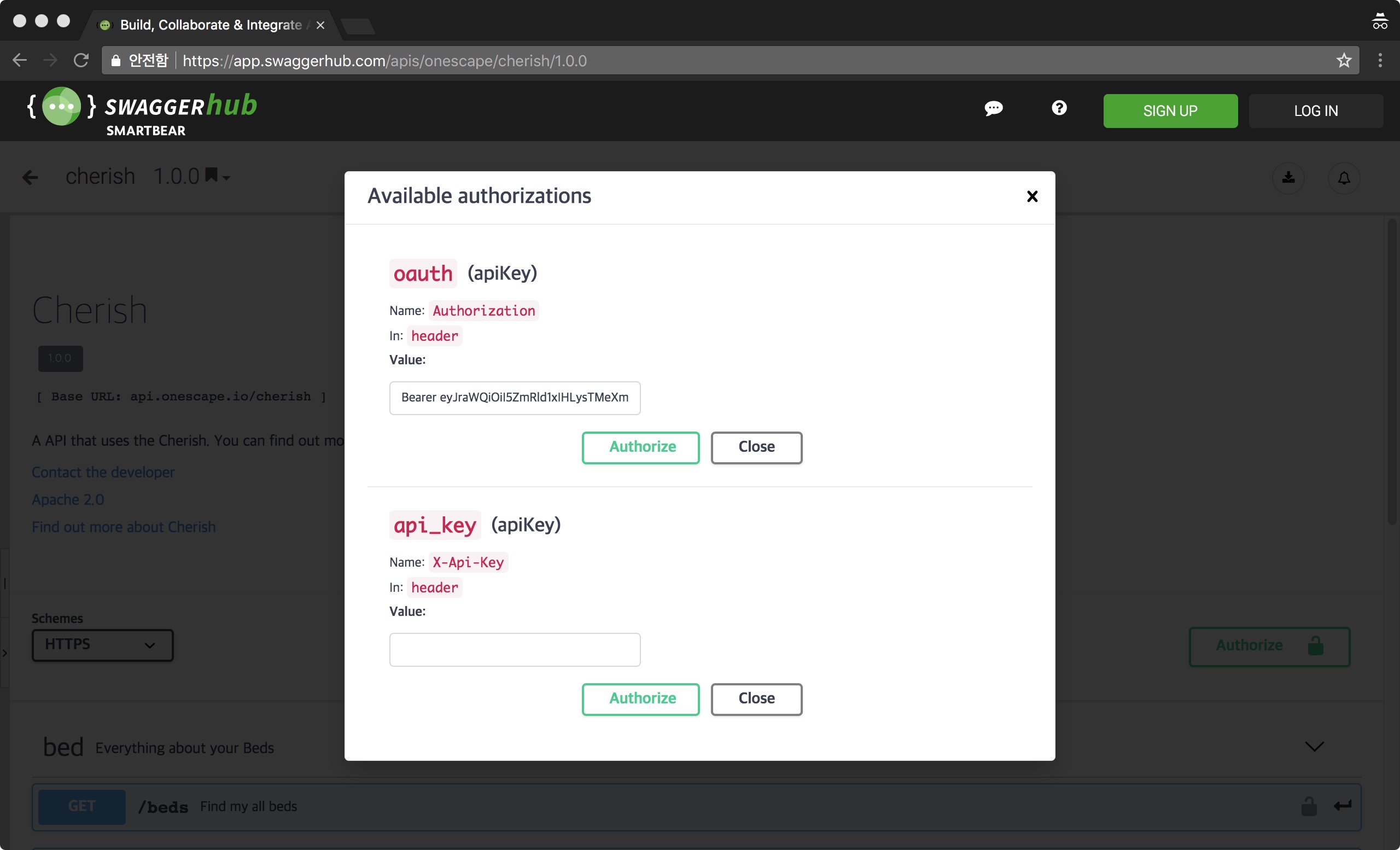Click Close under the api_key section

[x=756, y=699]
